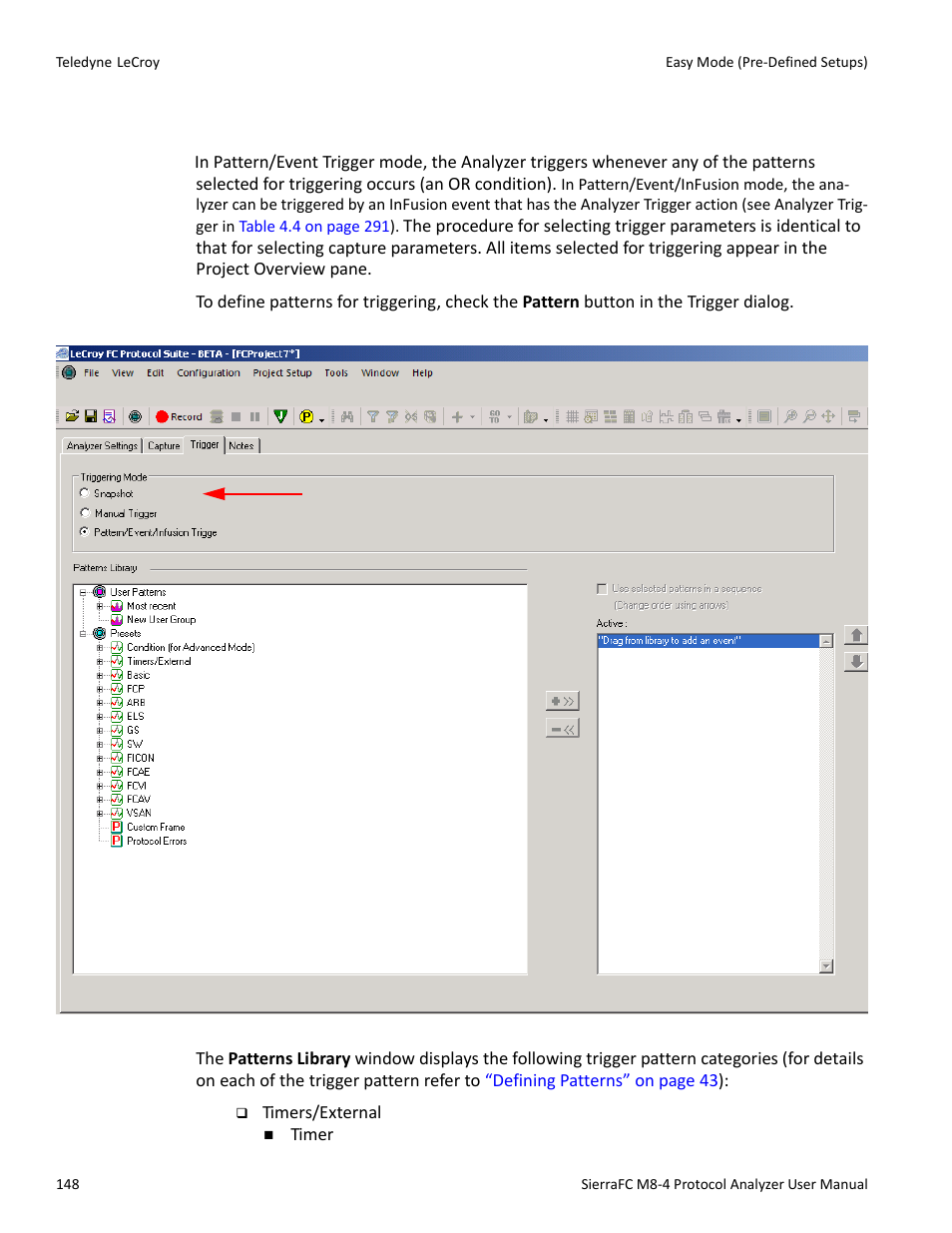Image resolution: width=952 pixels, height=1233 pixels.
Task: Click the yellow P pattern toolbar icon
Action: (306, 417)
